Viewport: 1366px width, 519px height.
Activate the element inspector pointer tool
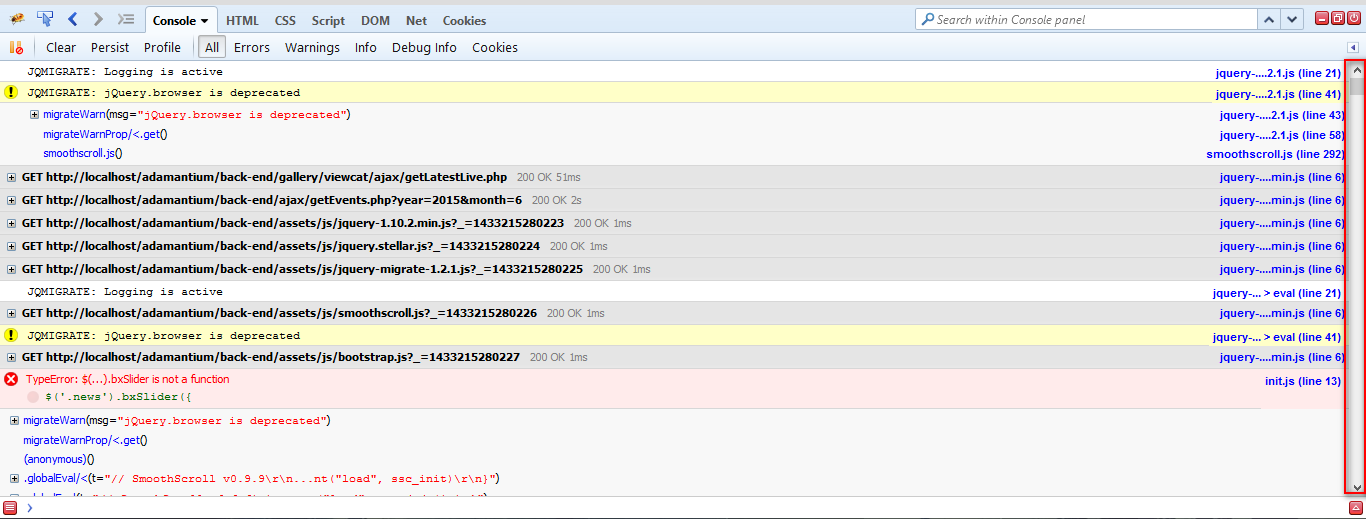[45, 19]
